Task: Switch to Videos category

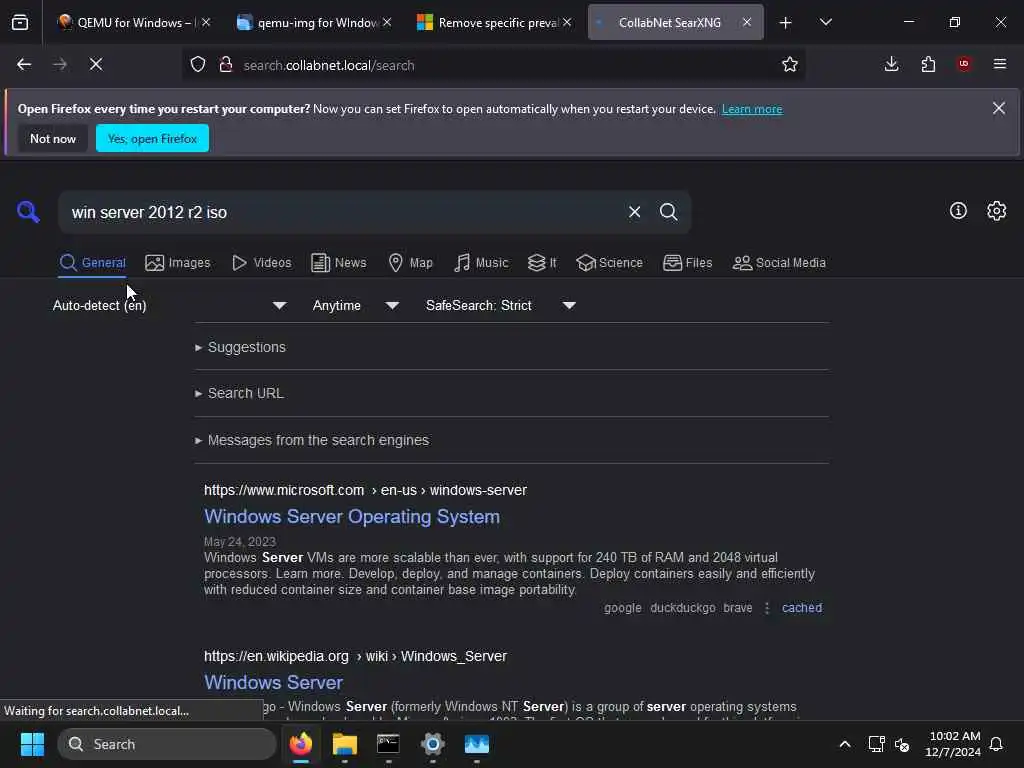Action: (262, 263)
